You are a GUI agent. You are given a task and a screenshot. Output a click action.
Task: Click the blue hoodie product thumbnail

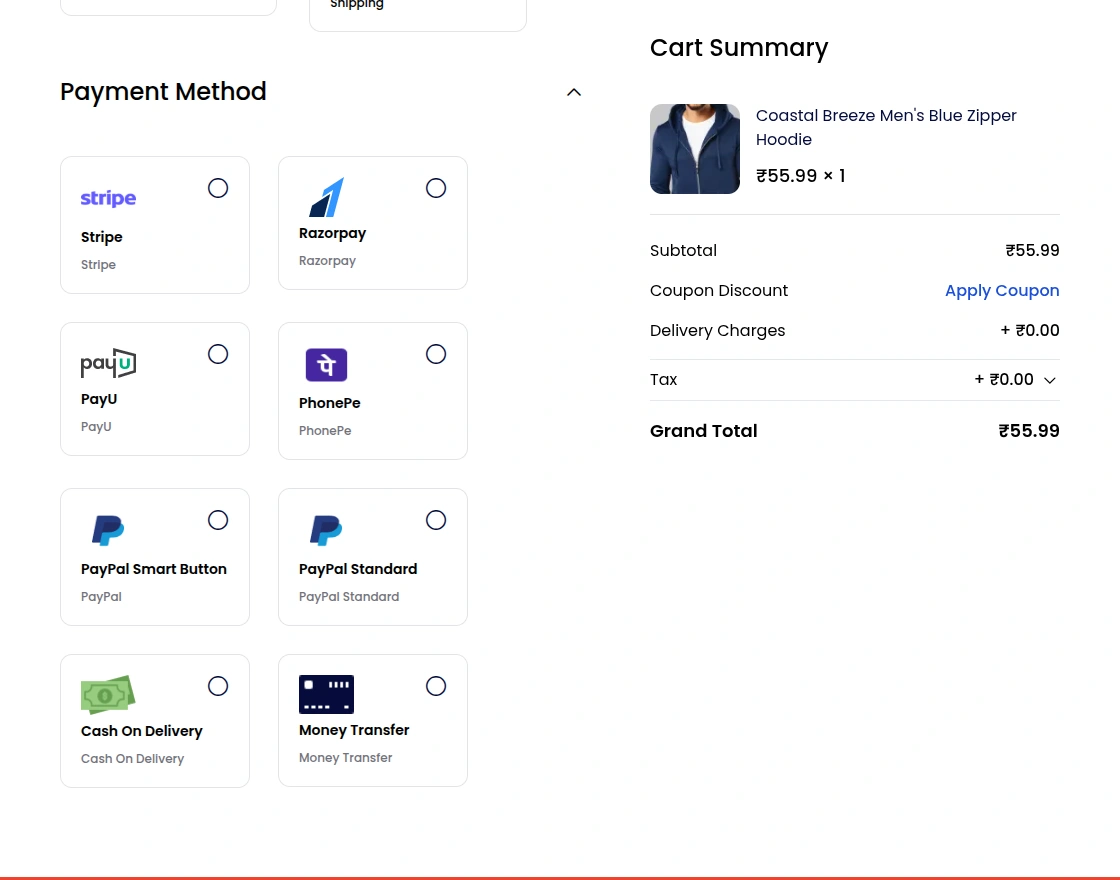pyautogui.click(x=695, y=149)
